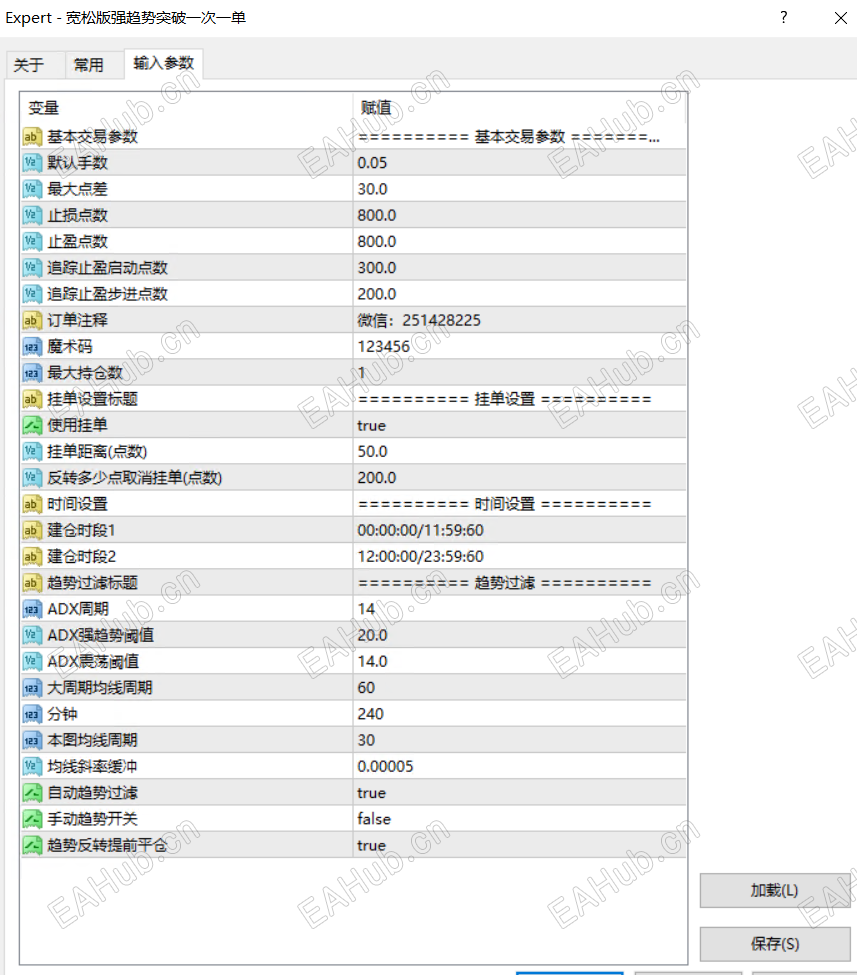Click the integer icon beside 最大持仓数
Screen dimensions: 857x975
31,372
